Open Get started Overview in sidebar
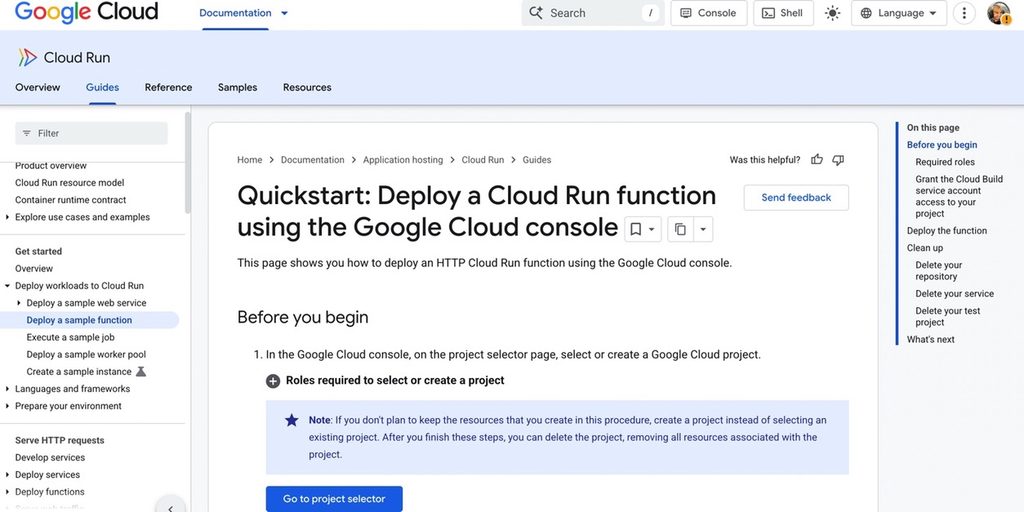1024x512 pixels. tap(34, 268)
